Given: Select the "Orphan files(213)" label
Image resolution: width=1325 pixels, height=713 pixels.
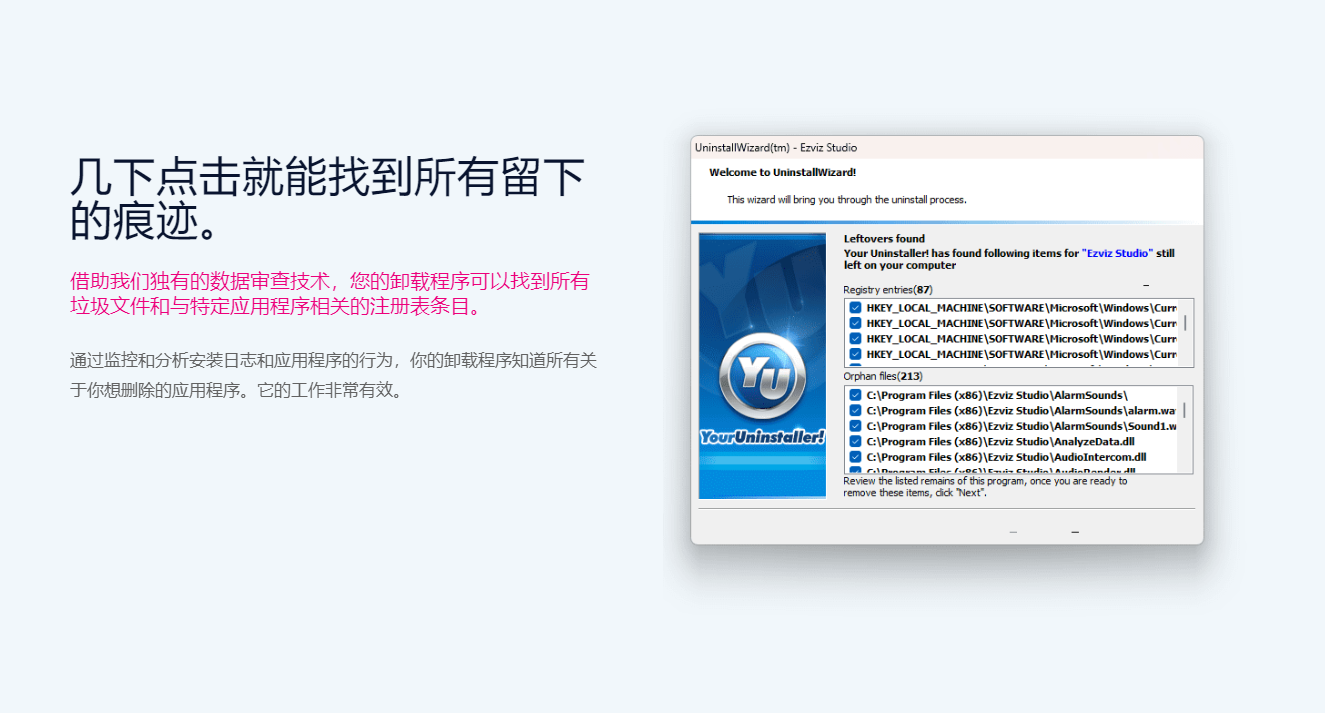Looking at the screenshot, I should point(883,376).
